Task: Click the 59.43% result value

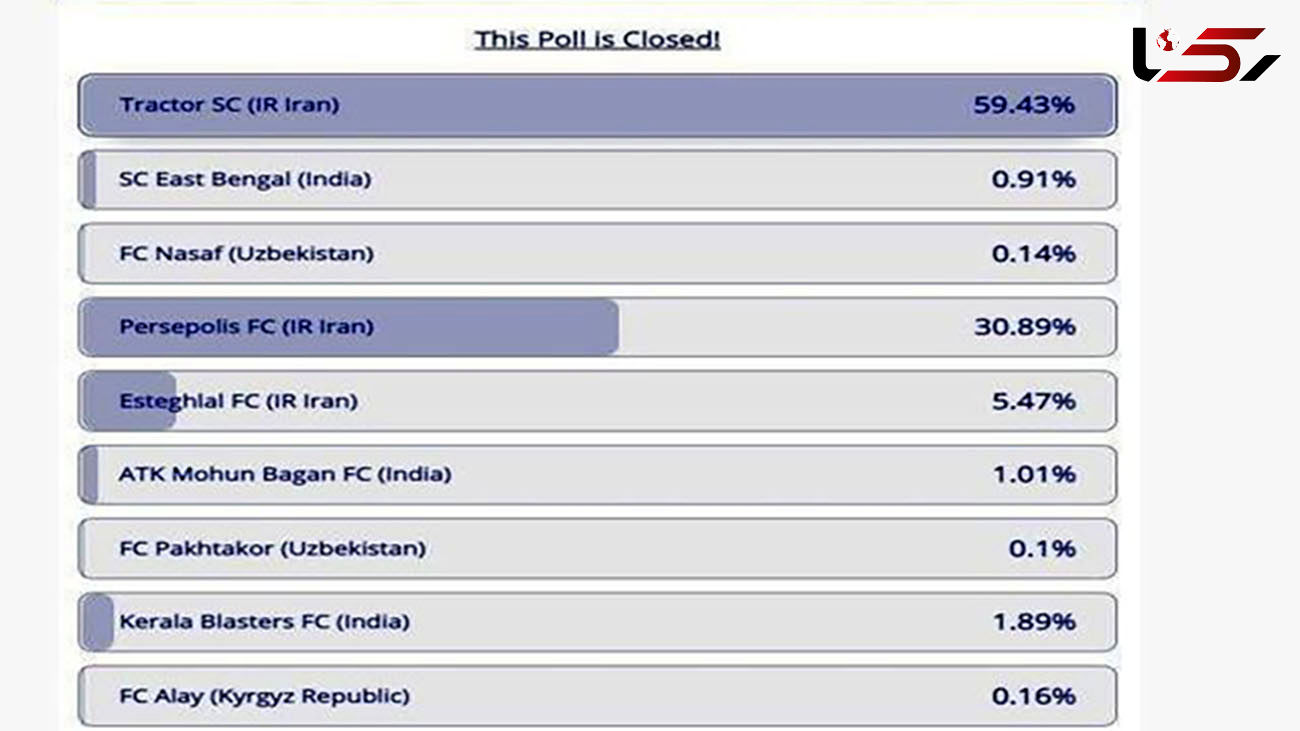Action: 1024,105
